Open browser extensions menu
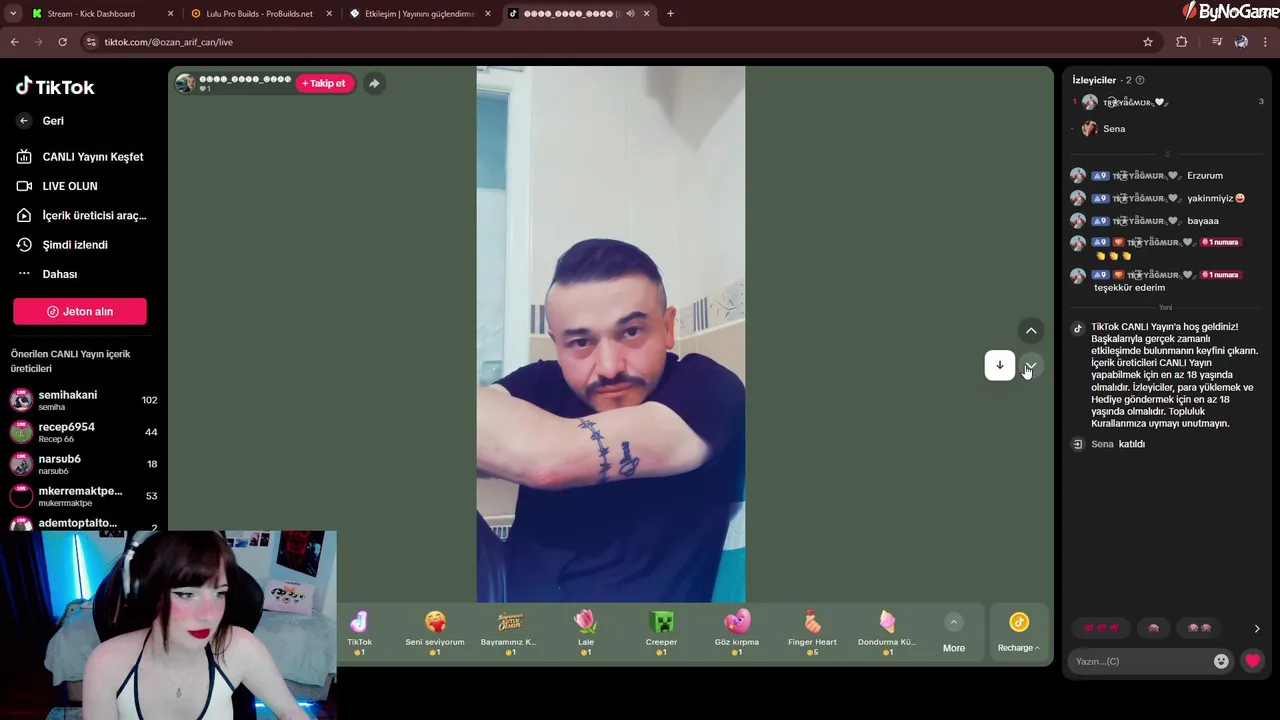This screenshot has height=720, width=1280. 1182,42
